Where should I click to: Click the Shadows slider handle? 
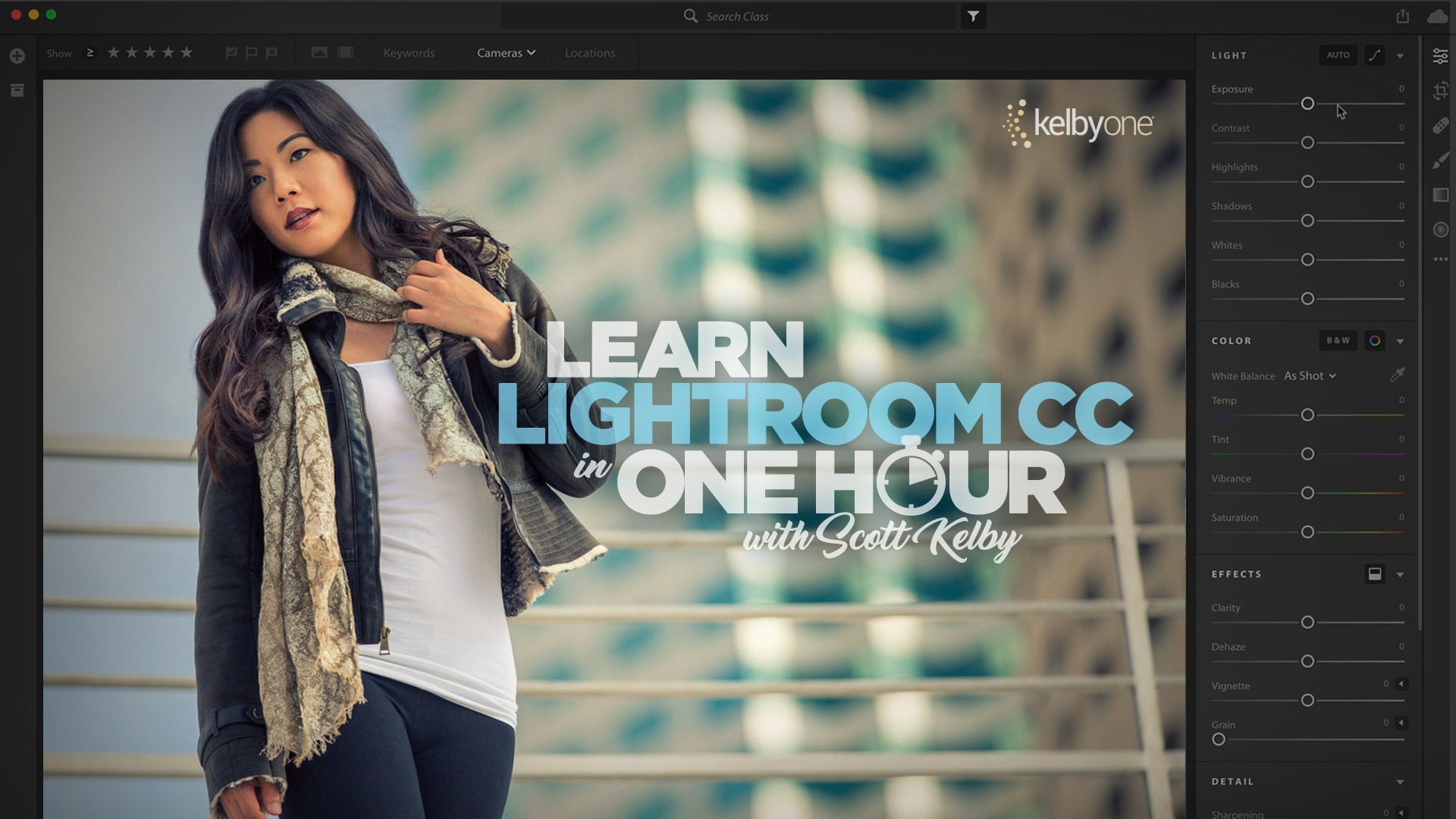click(x=1307, y=221)
